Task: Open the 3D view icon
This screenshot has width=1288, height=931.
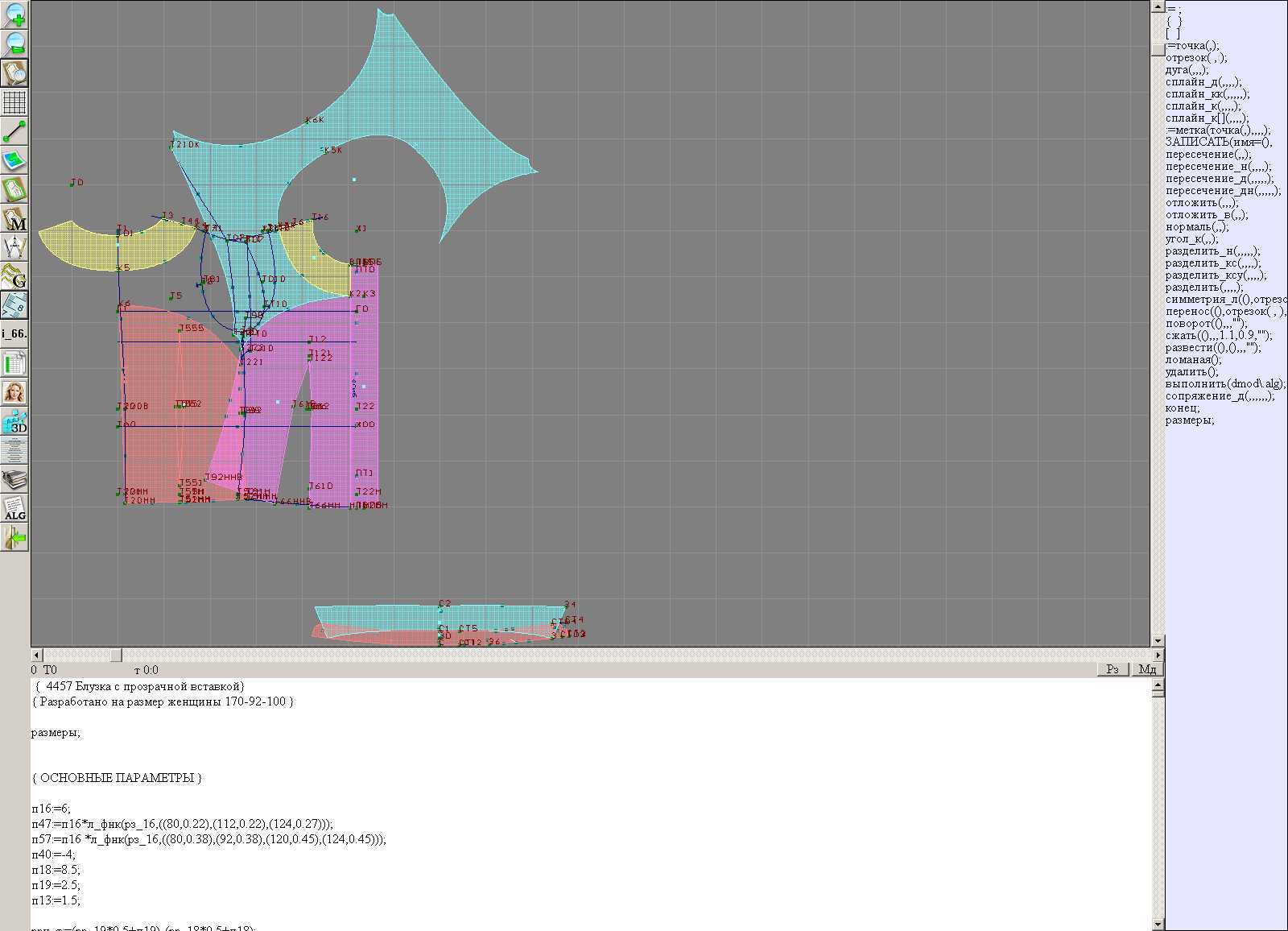Action: point(14,422)
